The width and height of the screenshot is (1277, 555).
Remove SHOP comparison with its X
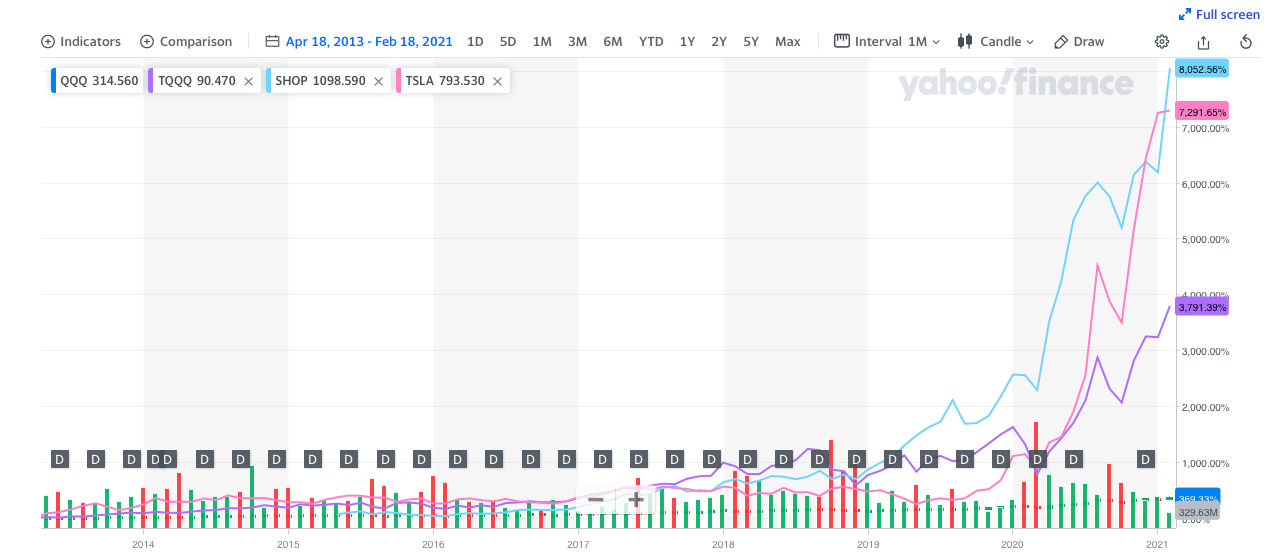378,81
